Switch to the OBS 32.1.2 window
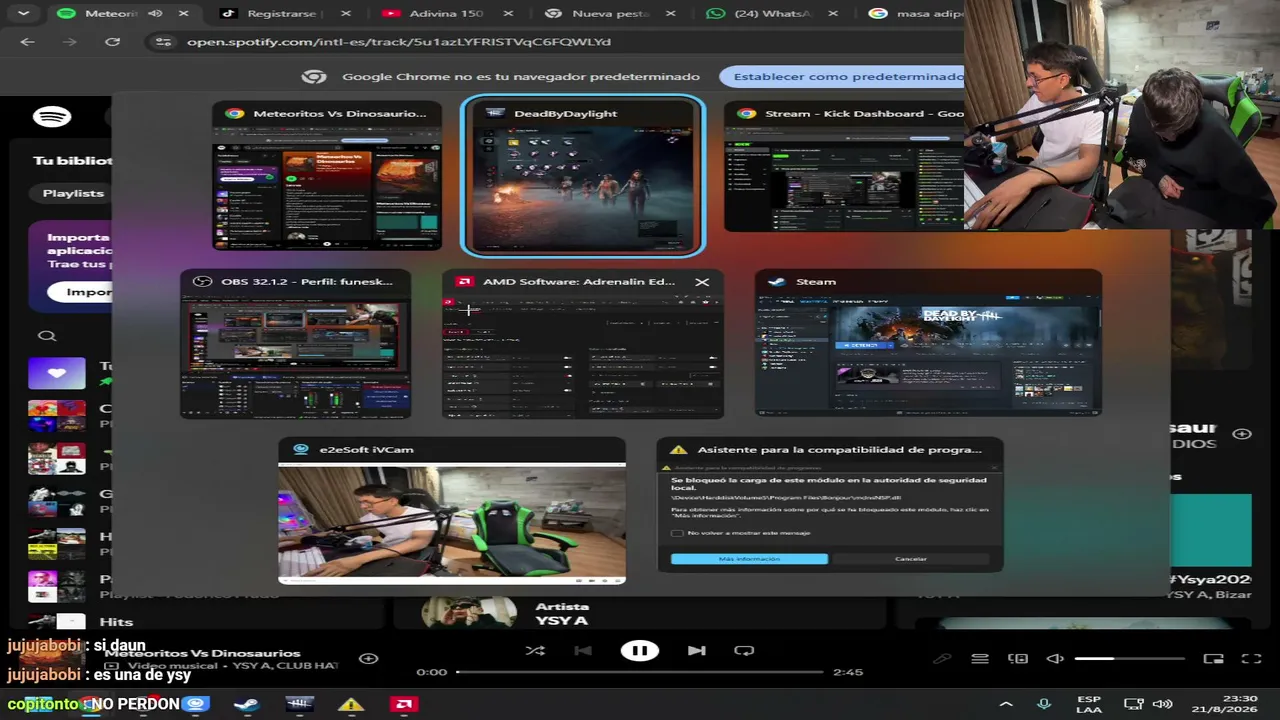 (296, 343)
